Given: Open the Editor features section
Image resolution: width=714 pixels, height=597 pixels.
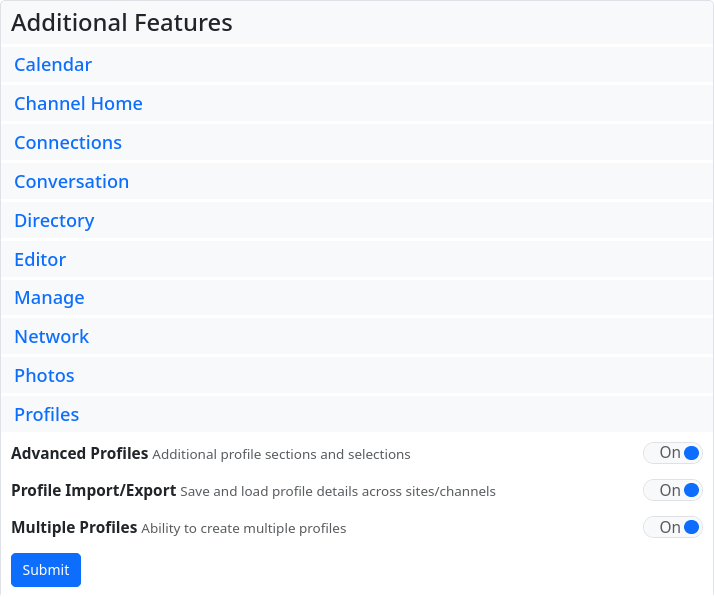Looking at the screenshot, I should [40, 260].
